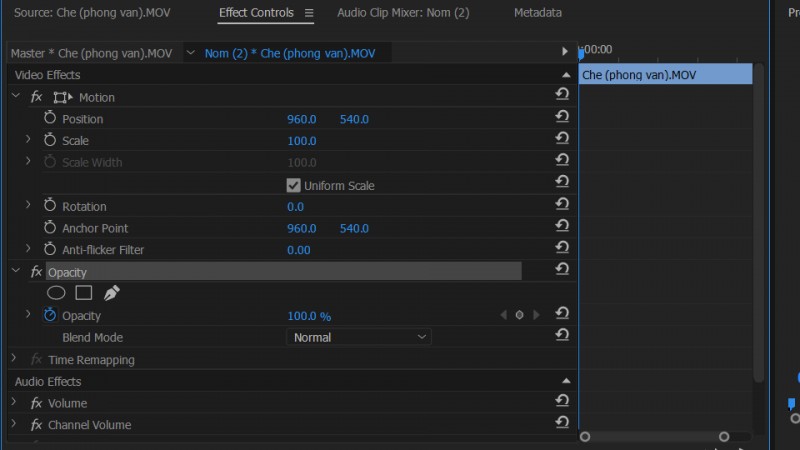Click the Rotation value 0.0
Screen dimensions: 800x450
pos(295,207)
